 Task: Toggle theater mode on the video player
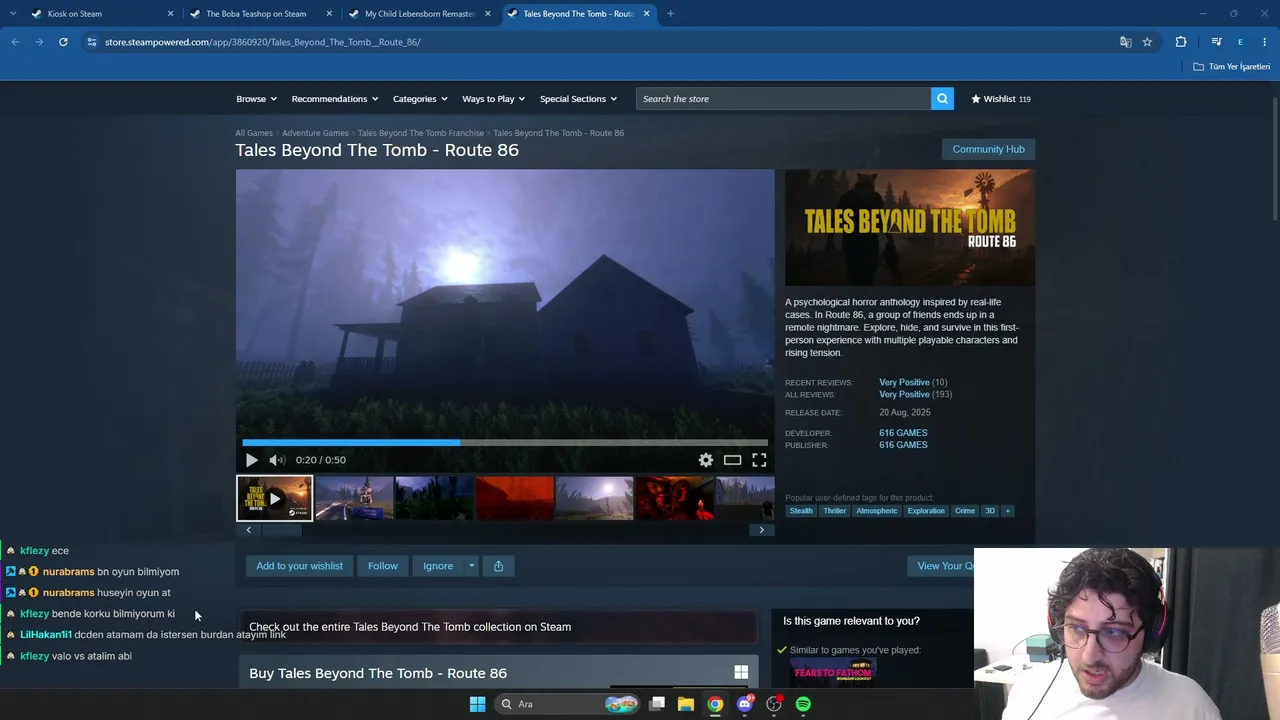[732, 460]
